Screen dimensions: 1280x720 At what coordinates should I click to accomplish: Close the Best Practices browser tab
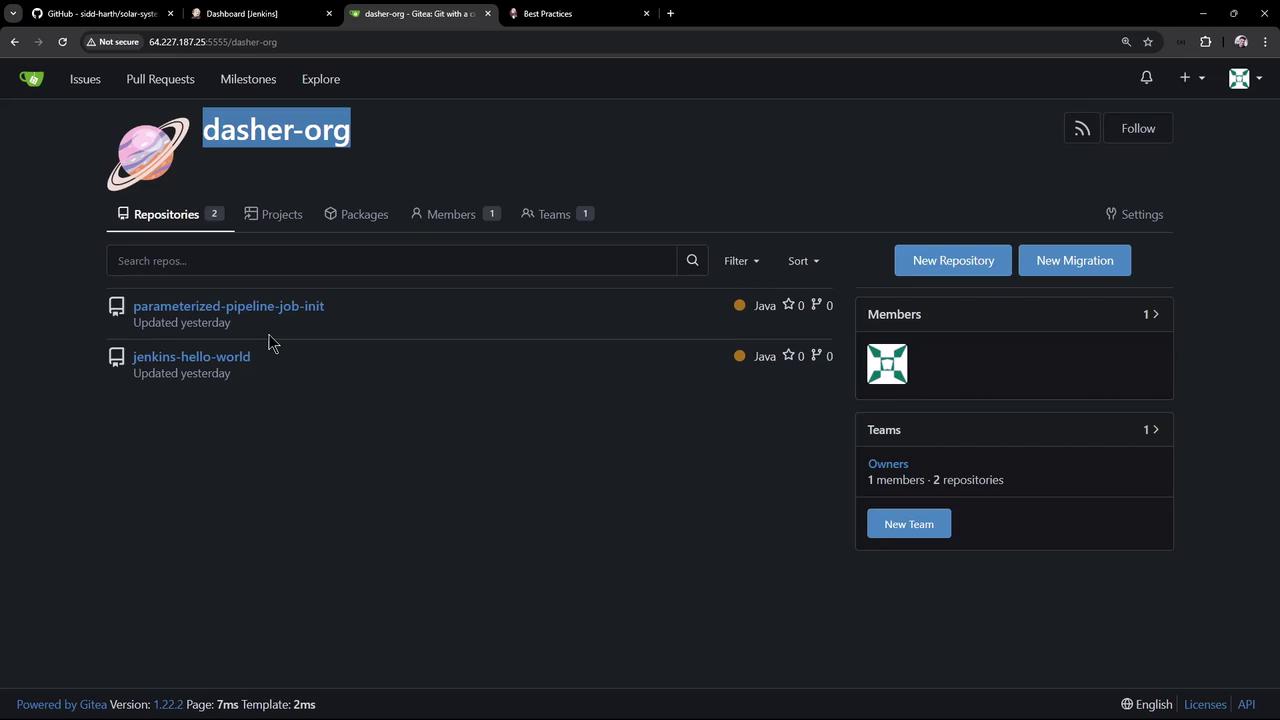[x=646, y=14]
